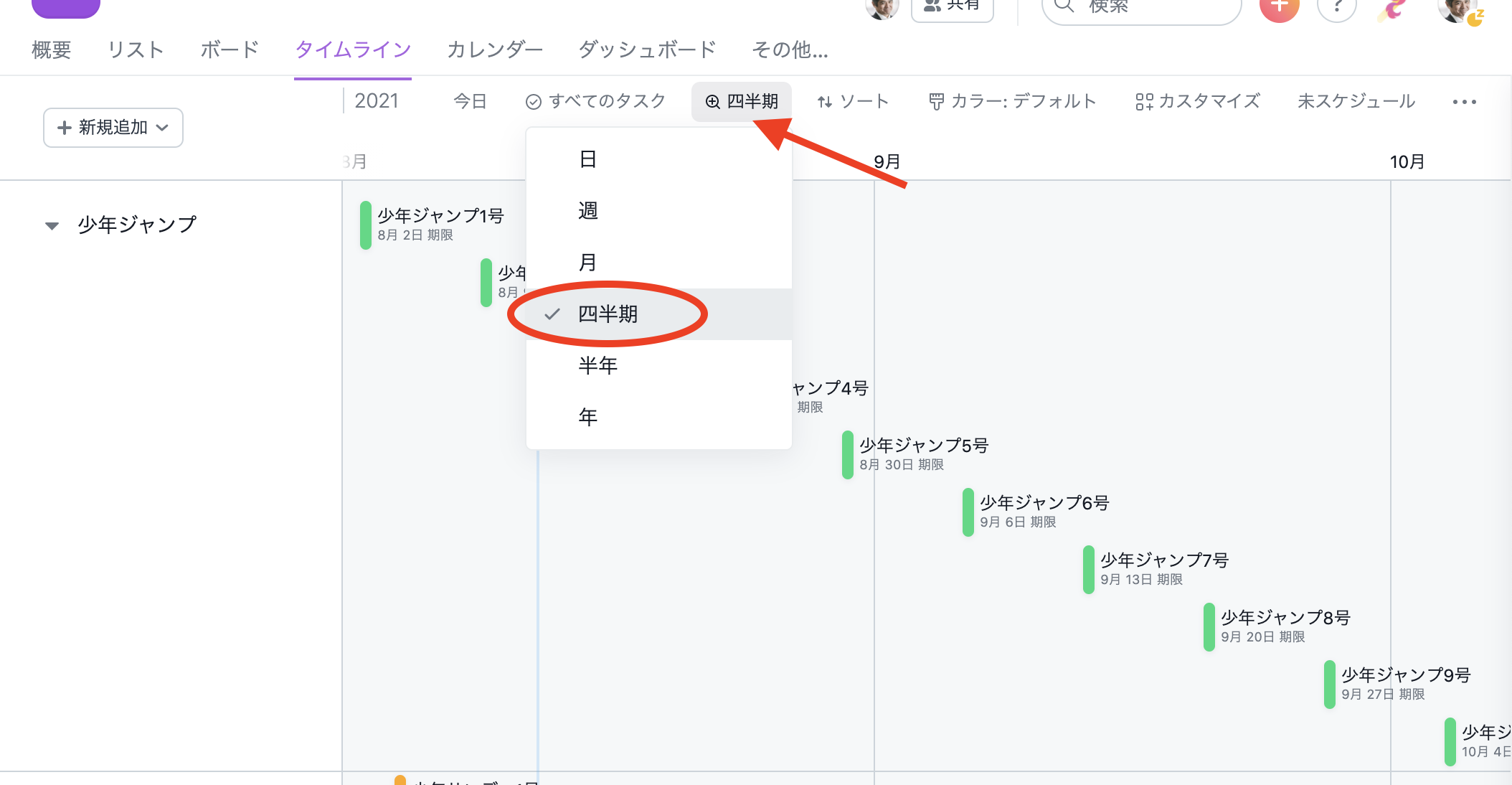This screenshot has height=785, width=1512.
Task: Open the すべてのタスク filter
Action: [x=595, y=102]
